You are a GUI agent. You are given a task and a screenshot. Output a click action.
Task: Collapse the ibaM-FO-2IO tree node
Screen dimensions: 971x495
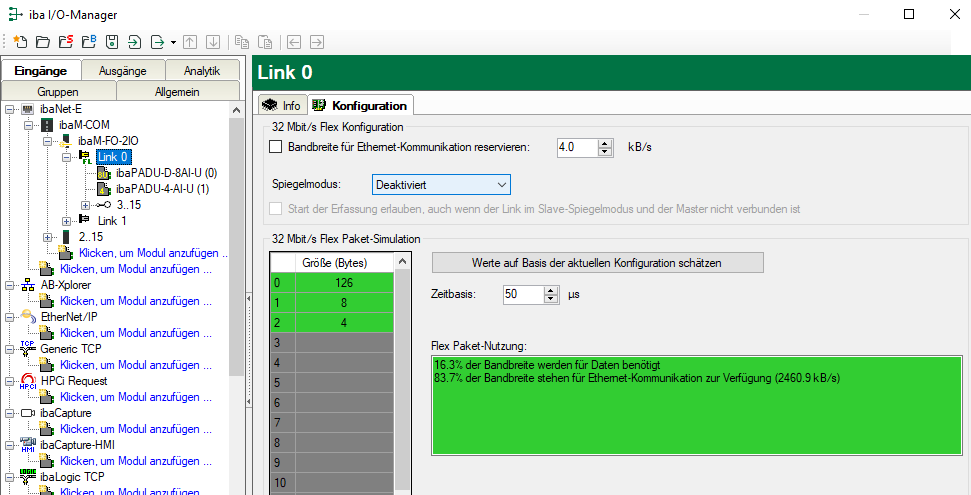pyautogui.click(x=47, y=141)
